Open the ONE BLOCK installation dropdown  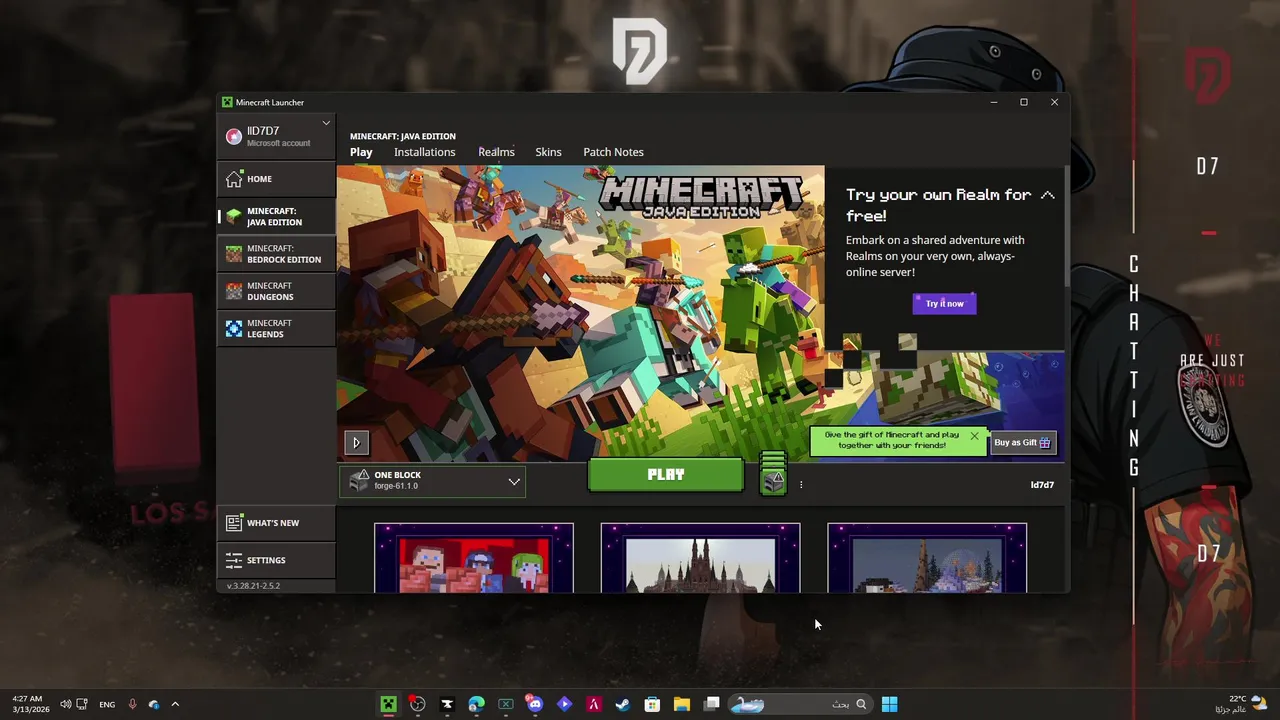[432, 481]
